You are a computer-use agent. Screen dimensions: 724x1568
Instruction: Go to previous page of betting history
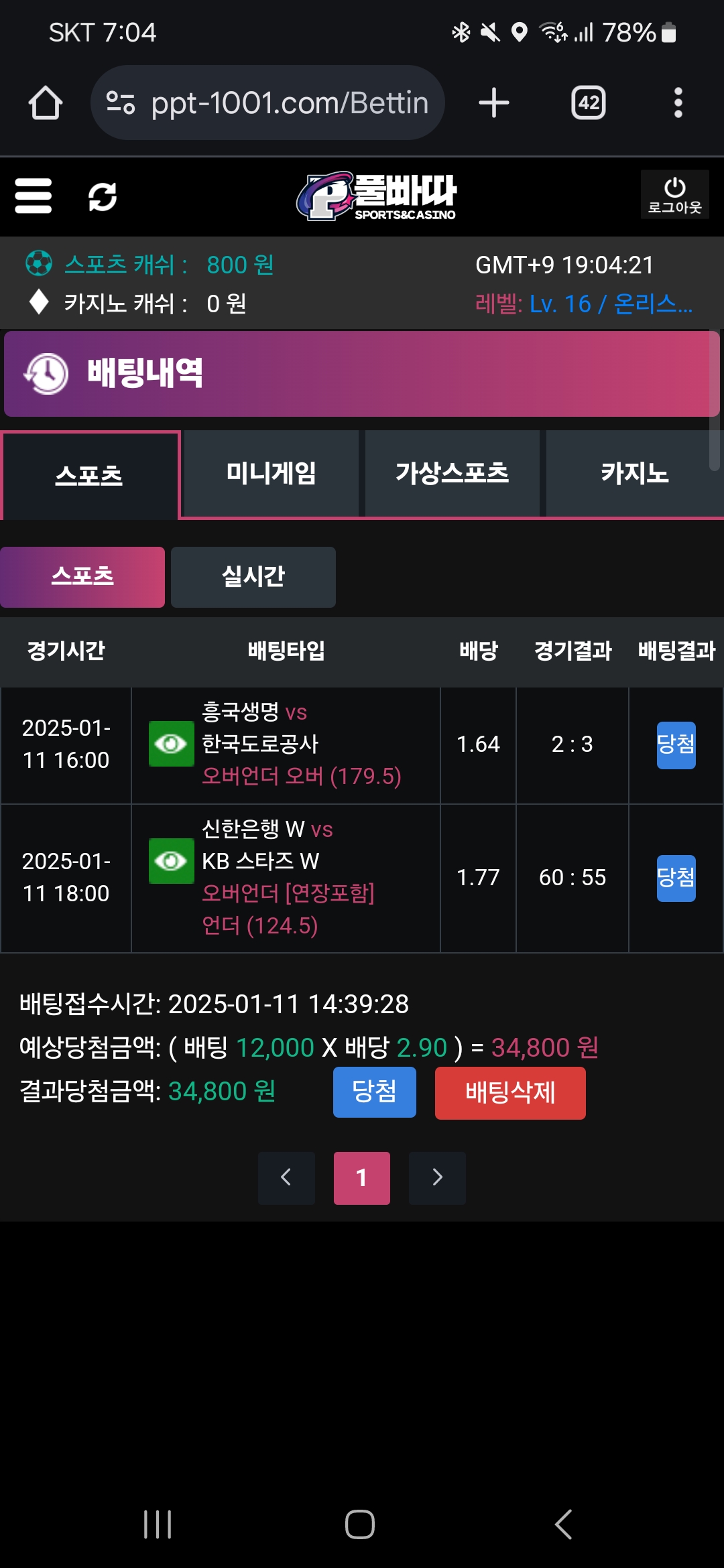286,1177
